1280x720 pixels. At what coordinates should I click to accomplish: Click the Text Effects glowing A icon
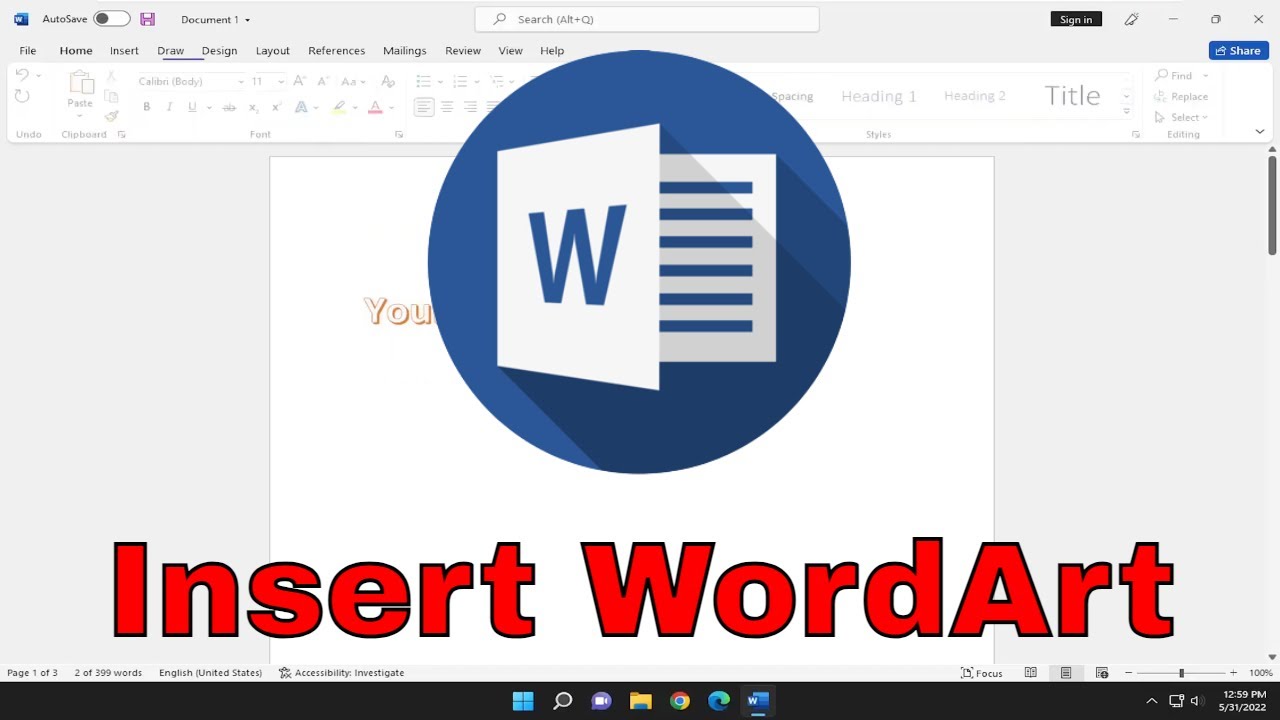301,107
